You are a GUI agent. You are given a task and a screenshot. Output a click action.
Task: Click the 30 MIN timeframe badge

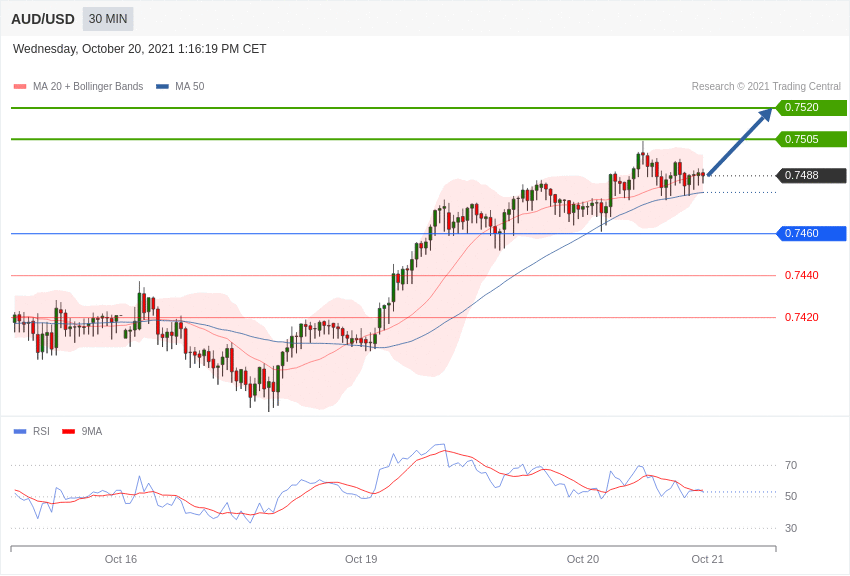click(108, 19)
